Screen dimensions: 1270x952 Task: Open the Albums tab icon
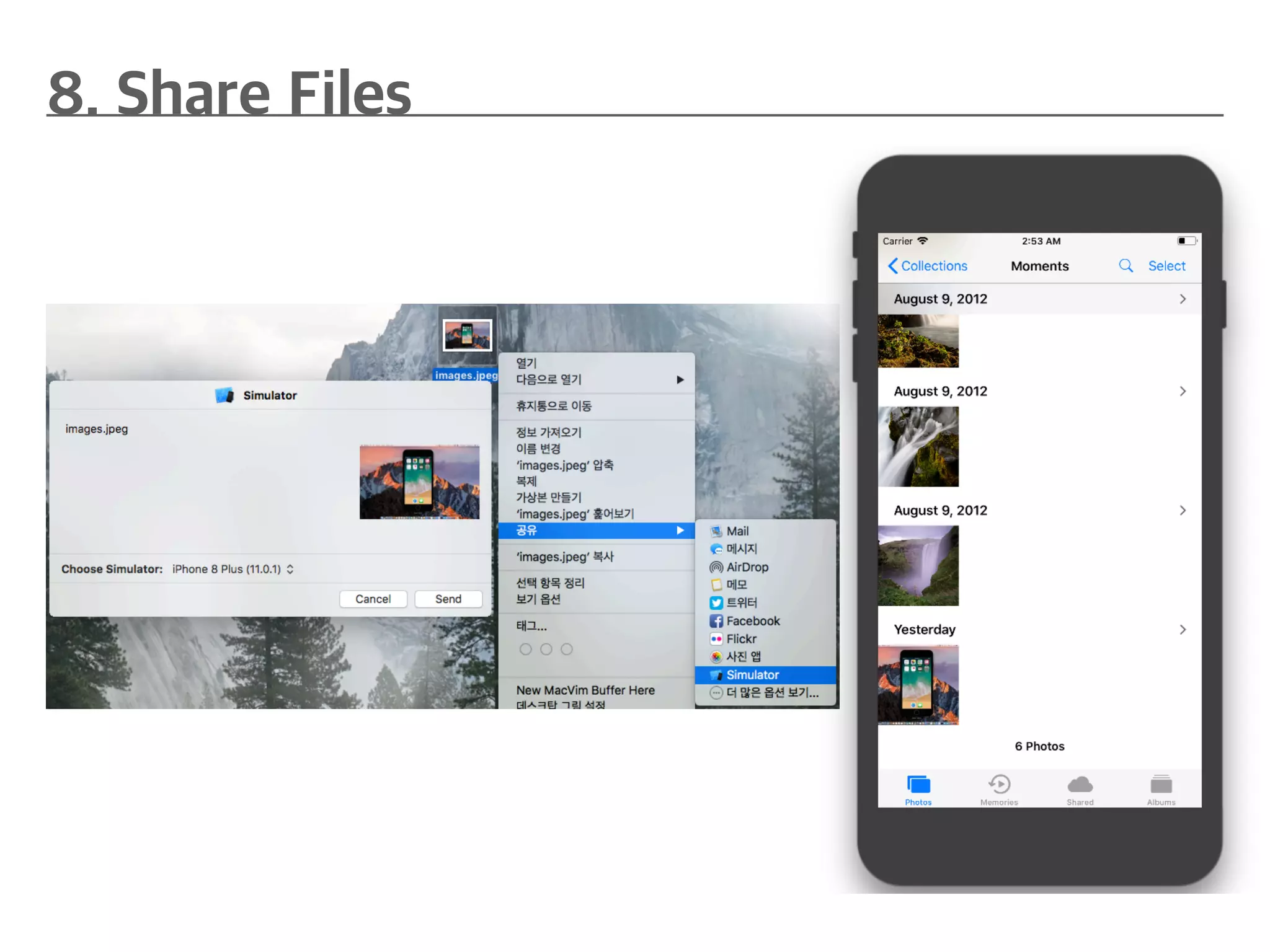pos(1161,785)
